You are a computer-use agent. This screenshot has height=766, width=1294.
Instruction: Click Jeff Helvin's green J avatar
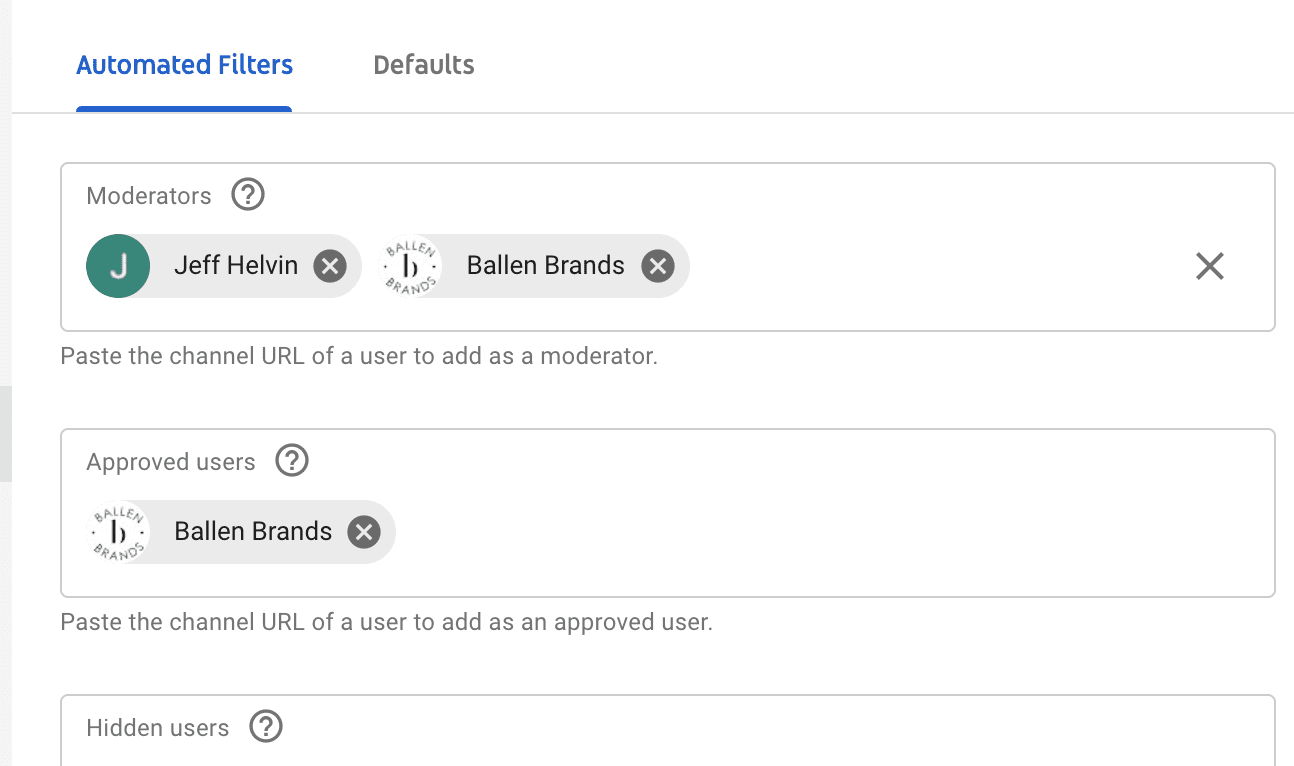click(x=118, y=266)
